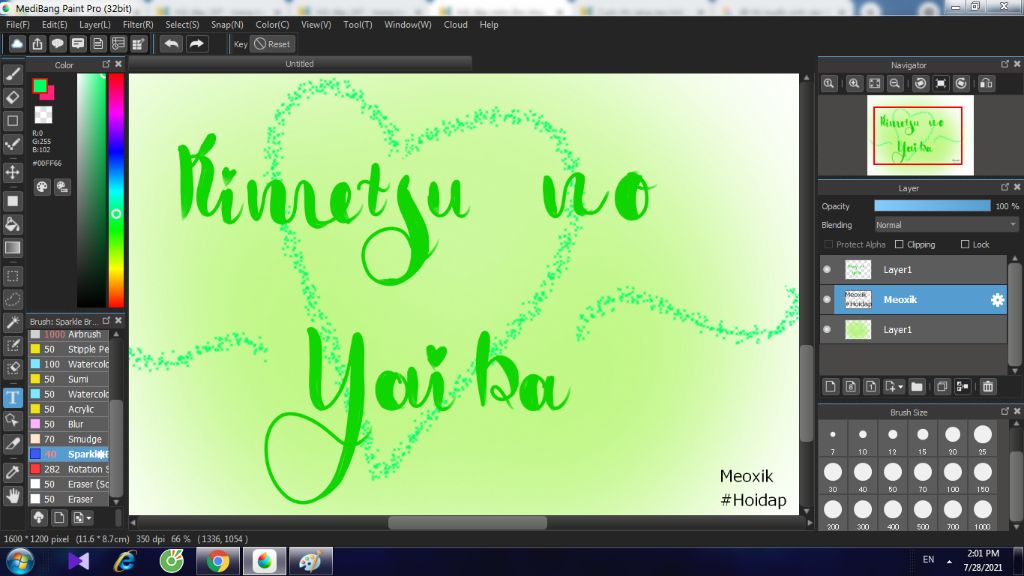
Task: Open the color palette icon in Color panel
Action: (42, 187)
